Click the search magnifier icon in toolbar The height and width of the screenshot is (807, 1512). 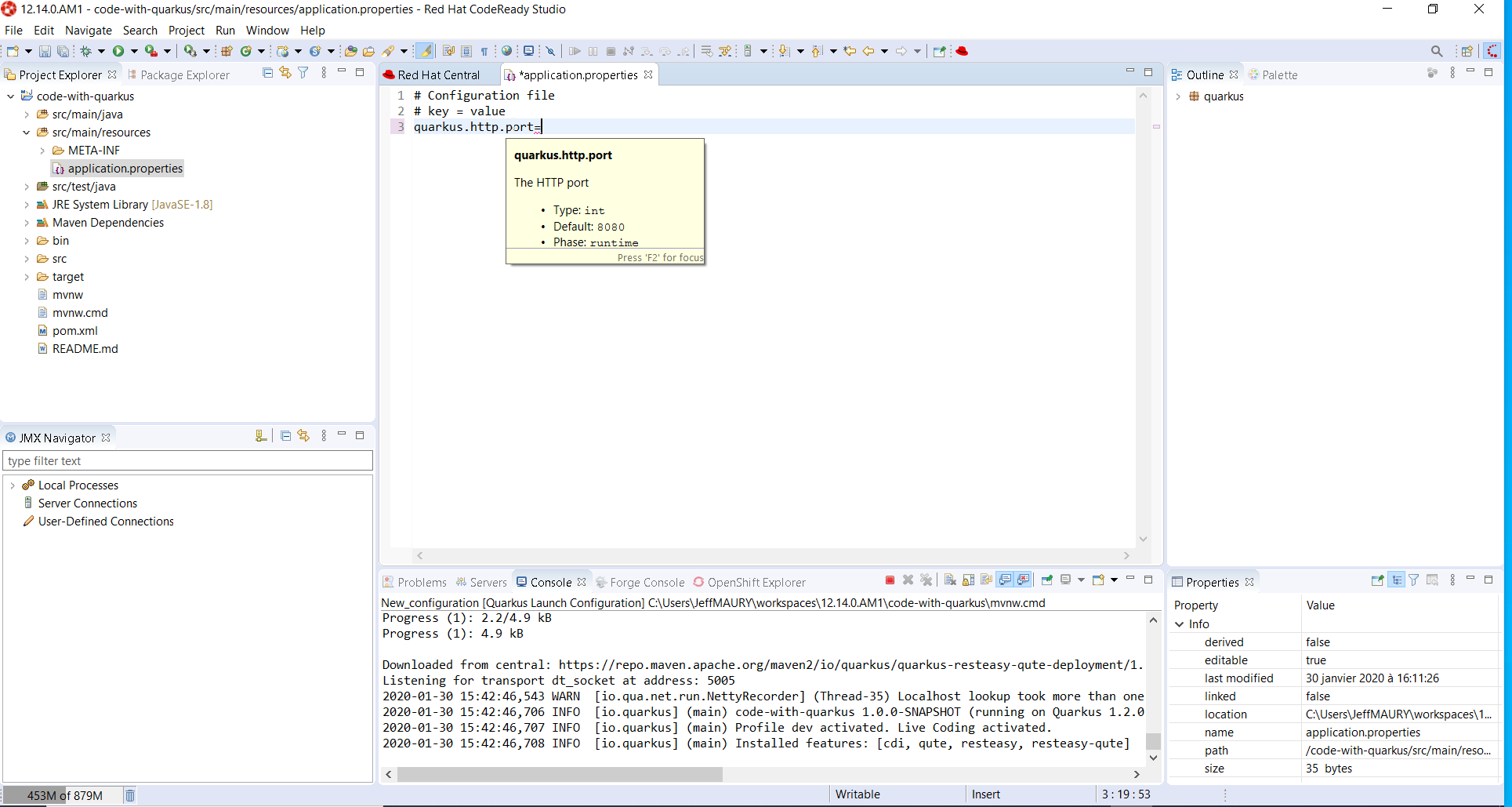point(1436,51)
